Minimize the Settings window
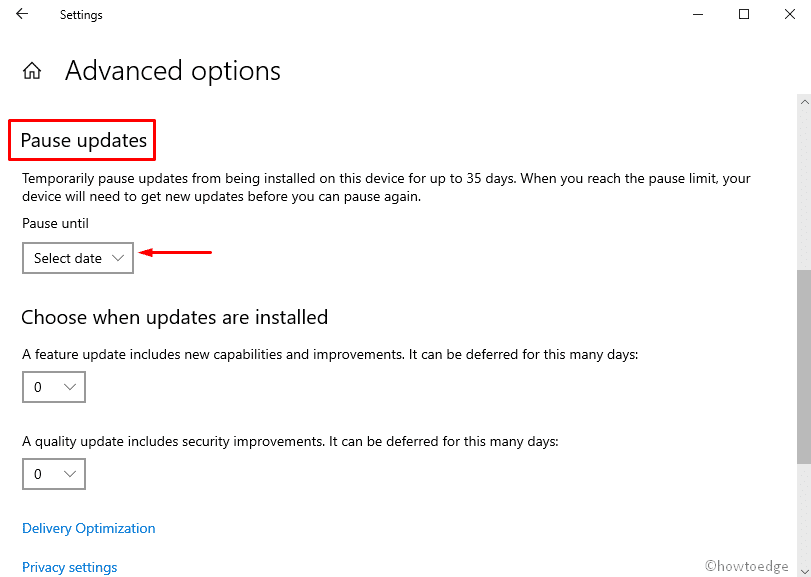Image resolution: width=811 pixels, height=577 pixels. [696, 15]
